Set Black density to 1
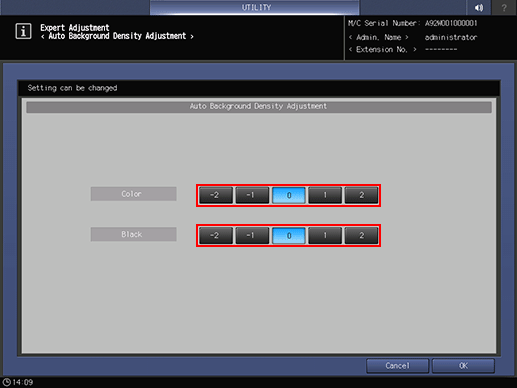 pyautogui.click(x=325, y=236)
